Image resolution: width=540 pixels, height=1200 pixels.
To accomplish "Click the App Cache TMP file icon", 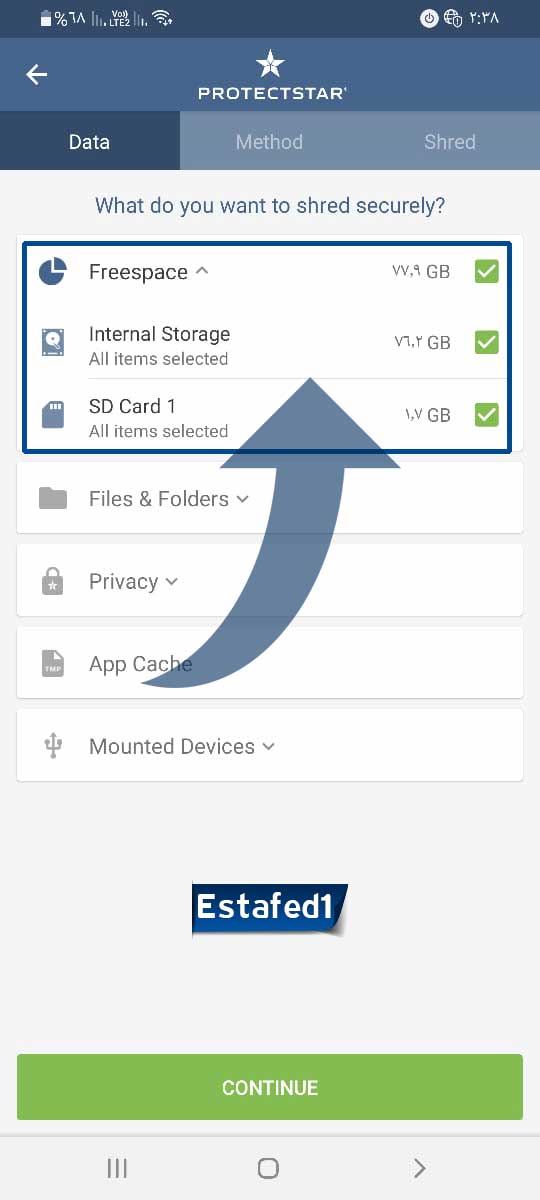I will click(53, 664).
